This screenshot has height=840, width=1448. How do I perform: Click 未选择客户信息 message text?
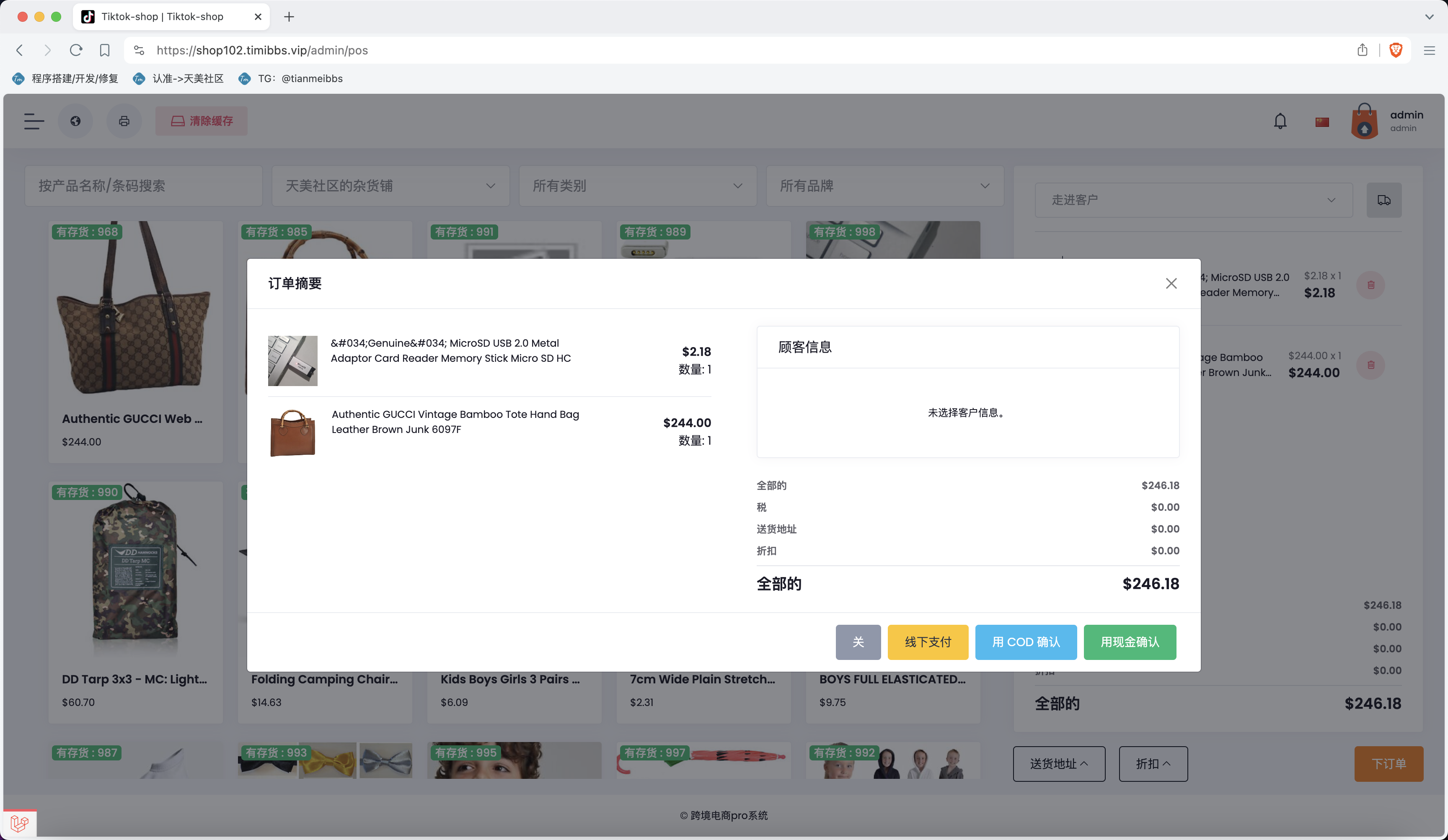tap(967, 412)
